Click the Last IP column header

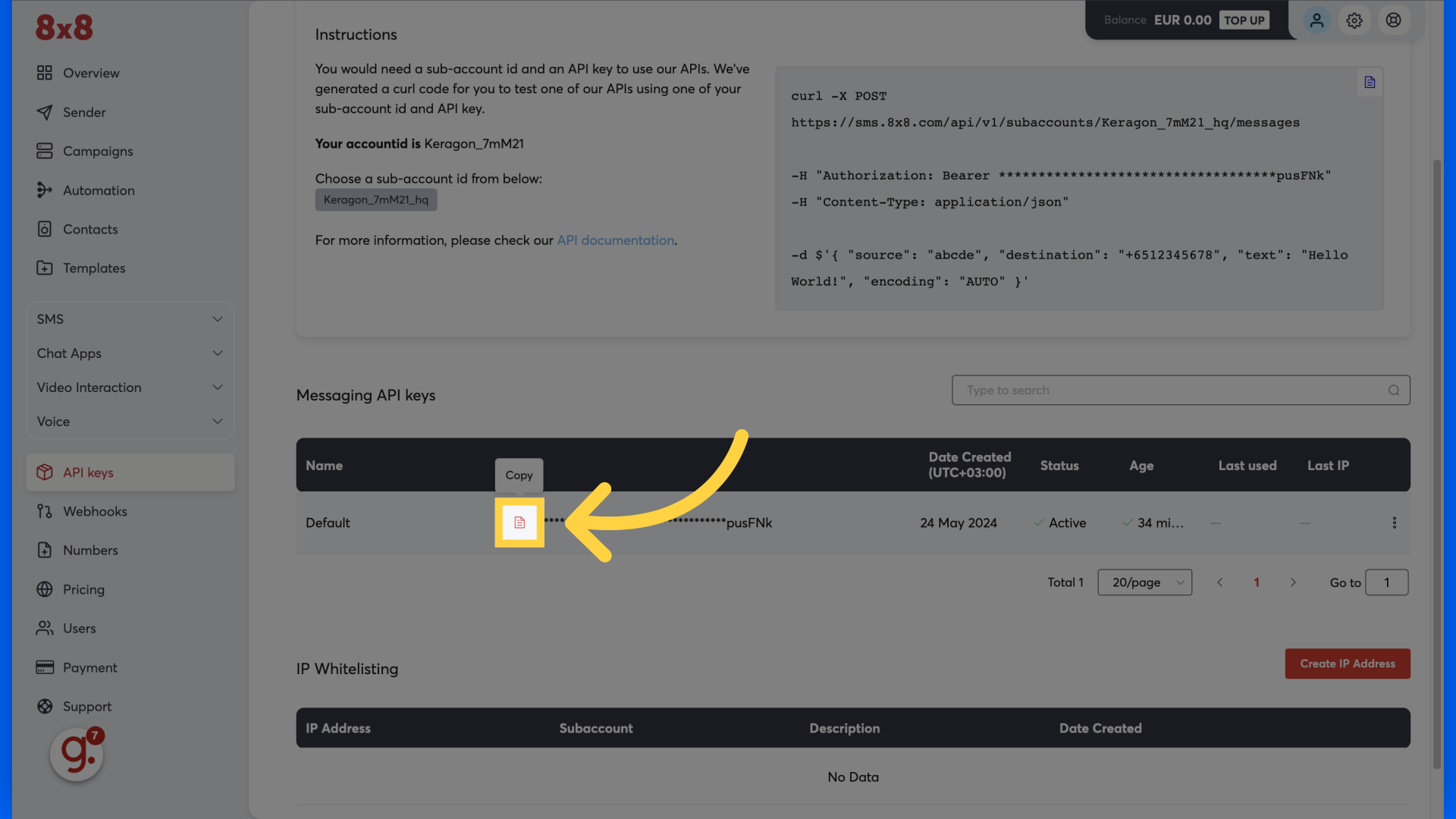pos(1328,466)
